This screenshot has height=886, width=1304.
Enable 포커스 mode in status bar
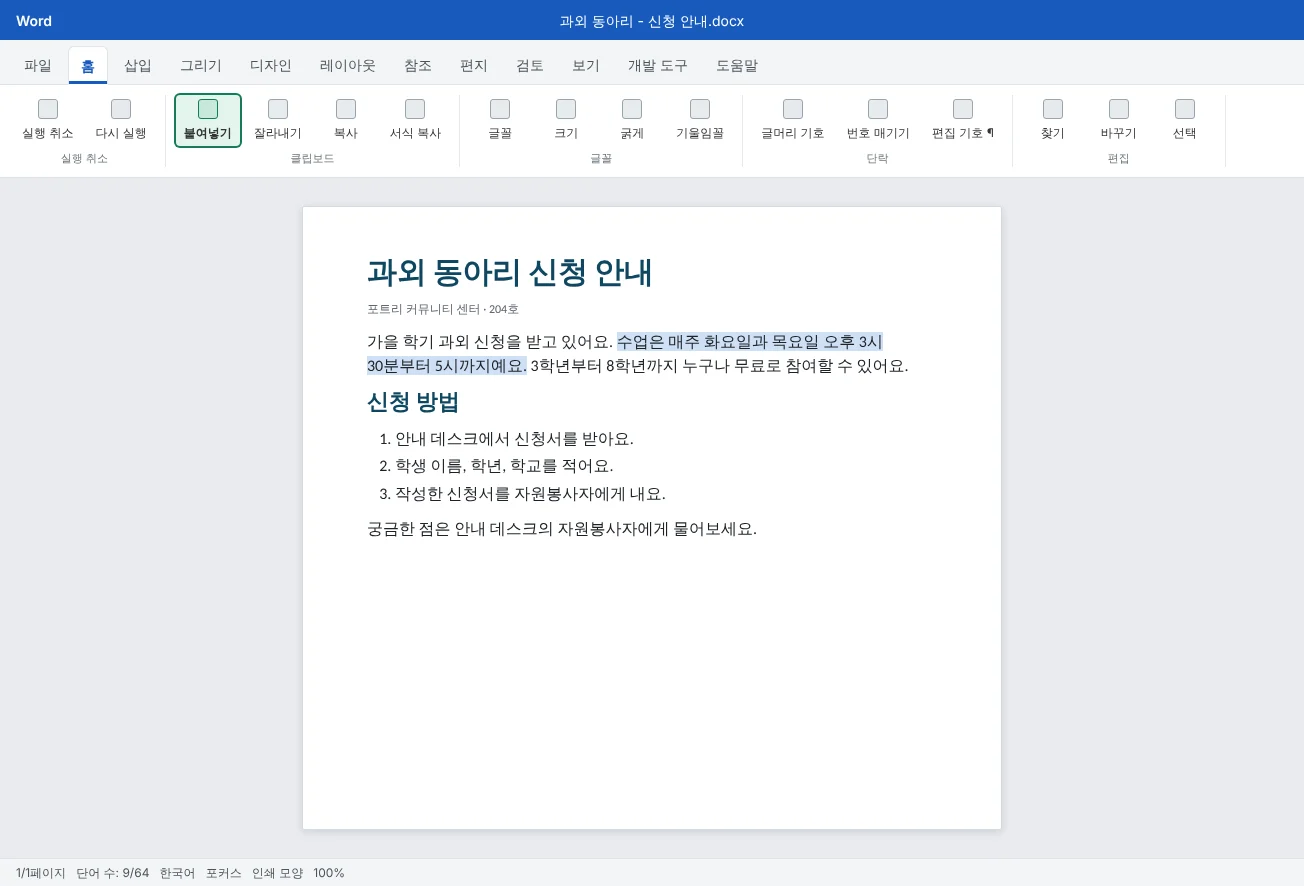pos(224,873)
